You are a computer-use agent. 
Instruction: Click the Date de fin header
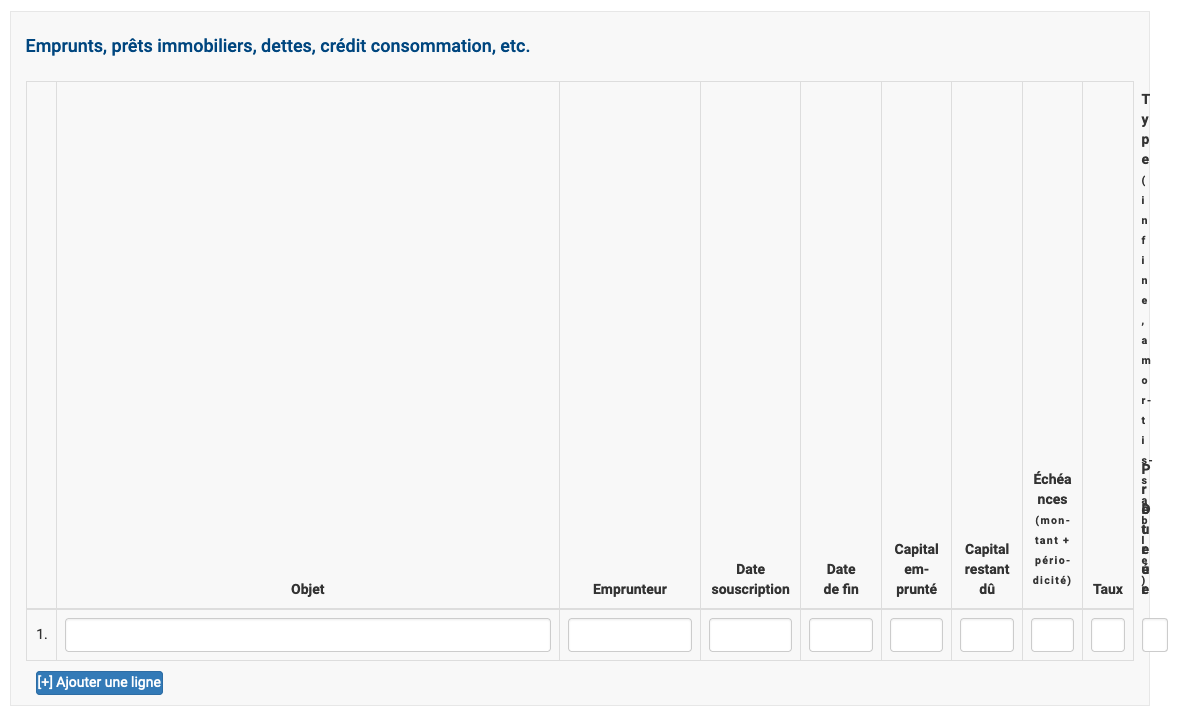click(841, 579)
